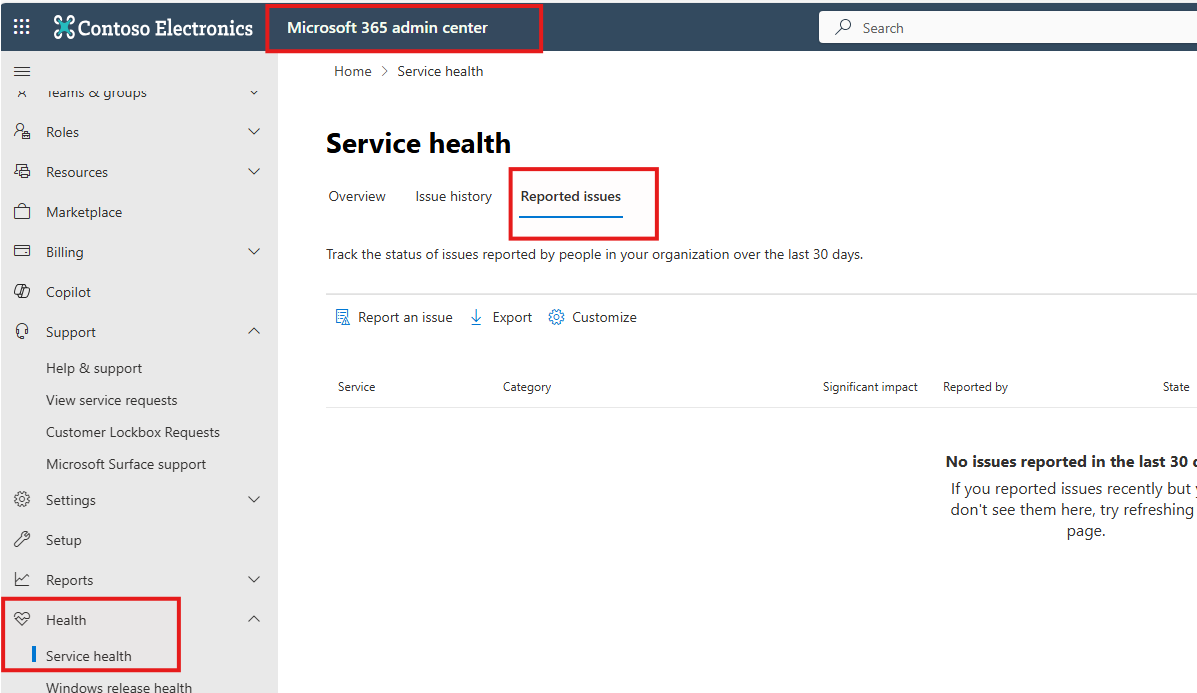Click the Roles icon in sidebar
The image size is (1197, 693).
click(x=22, y=131)
